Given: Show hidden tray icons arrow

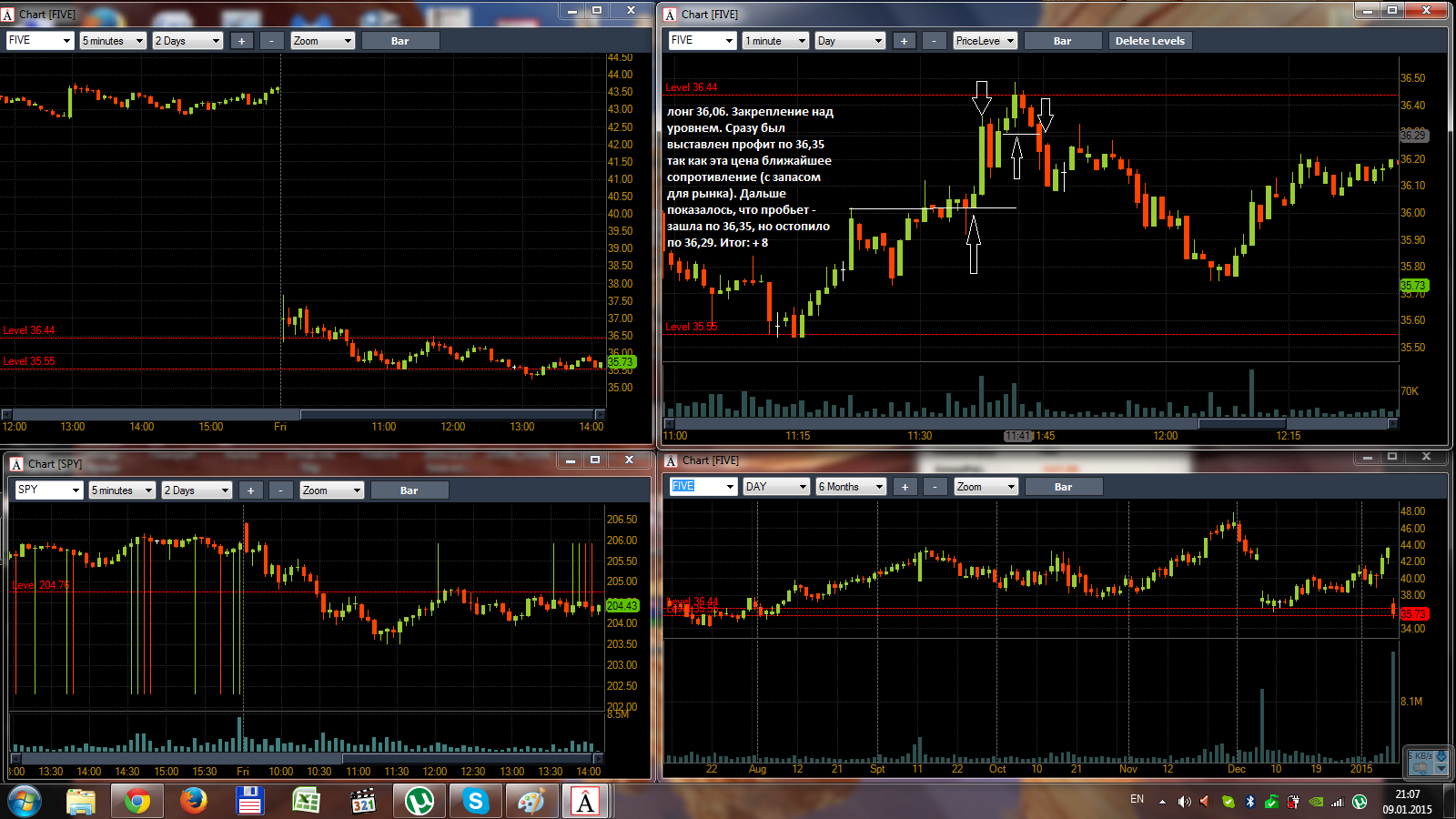Looking at the screenshot, I should click(x=1162, y=802).
